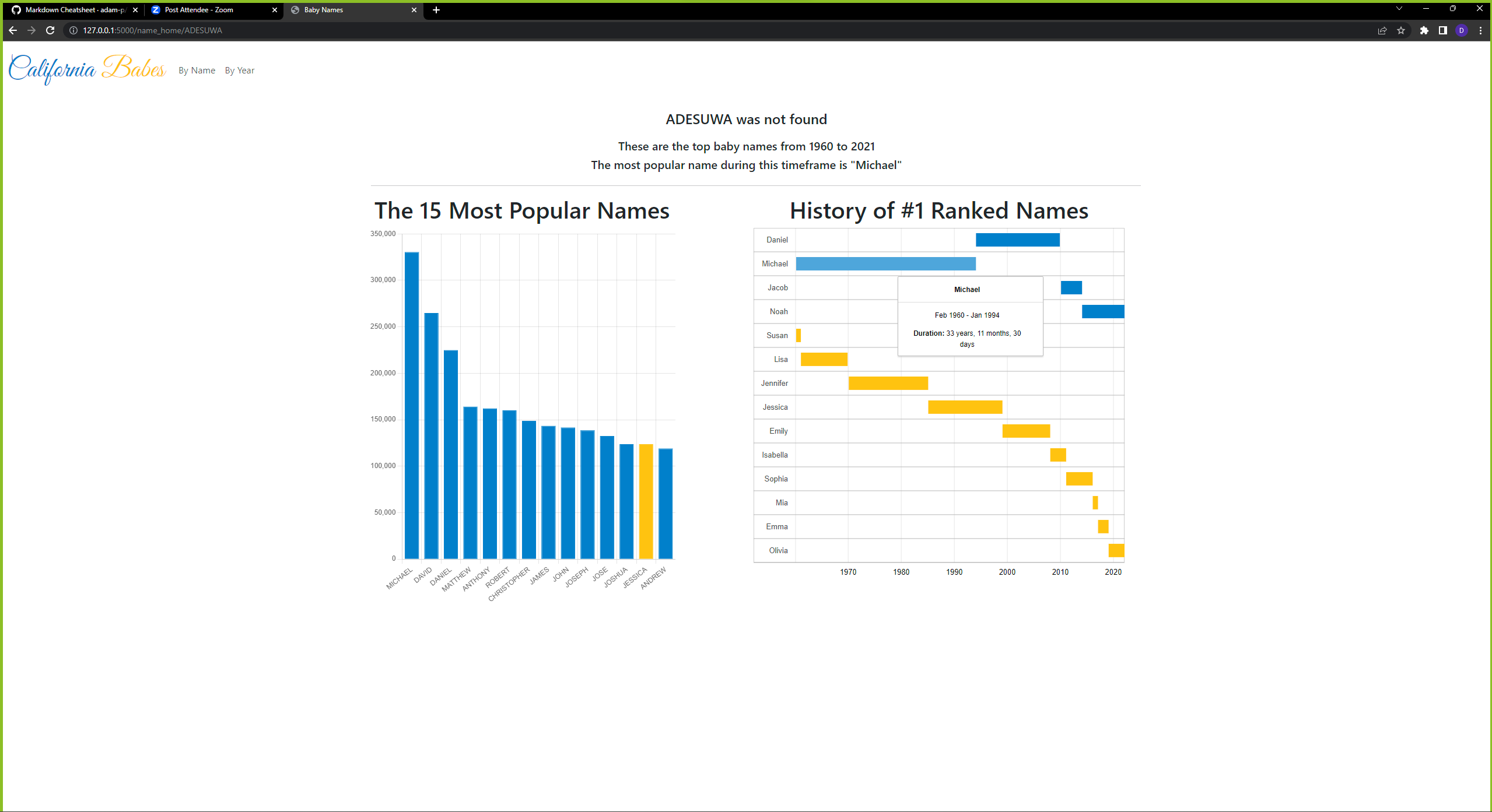Click the Jacob timeline bar
Viewport: 1492px width, 812px height.
click(x=1071, y=287)
